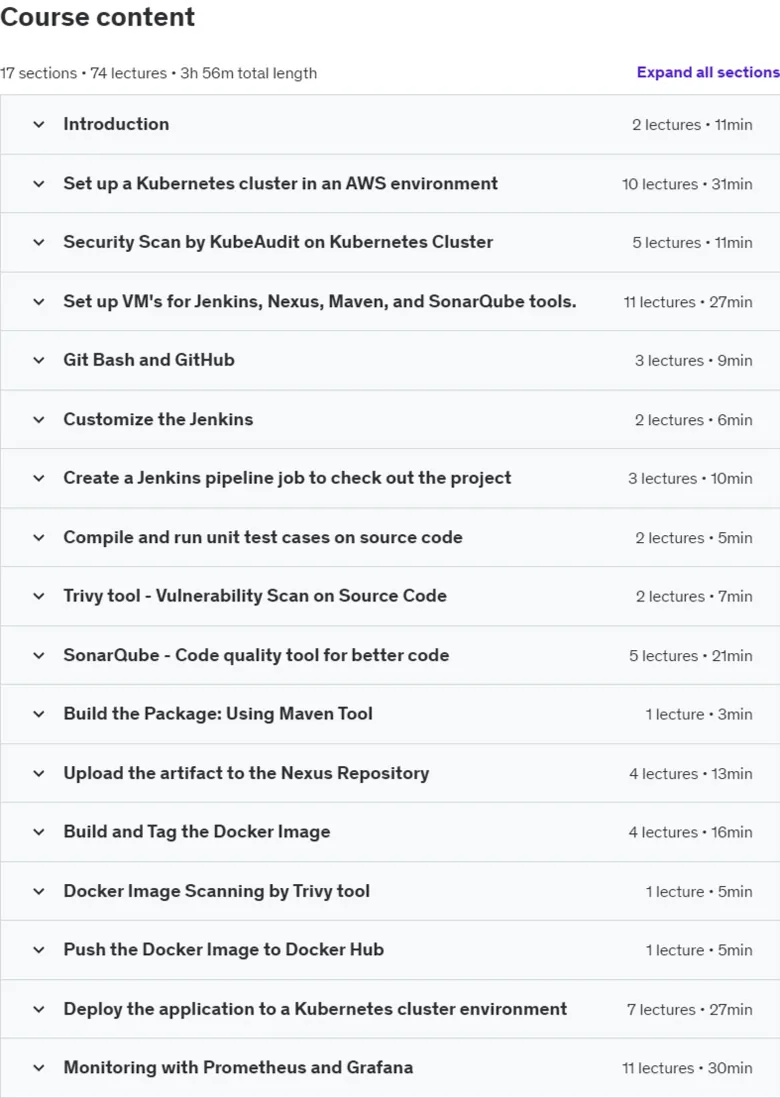The image size is (780, 1098).
Task: Open Compile and run unit test cases section
Action: (x=263, y=537)
